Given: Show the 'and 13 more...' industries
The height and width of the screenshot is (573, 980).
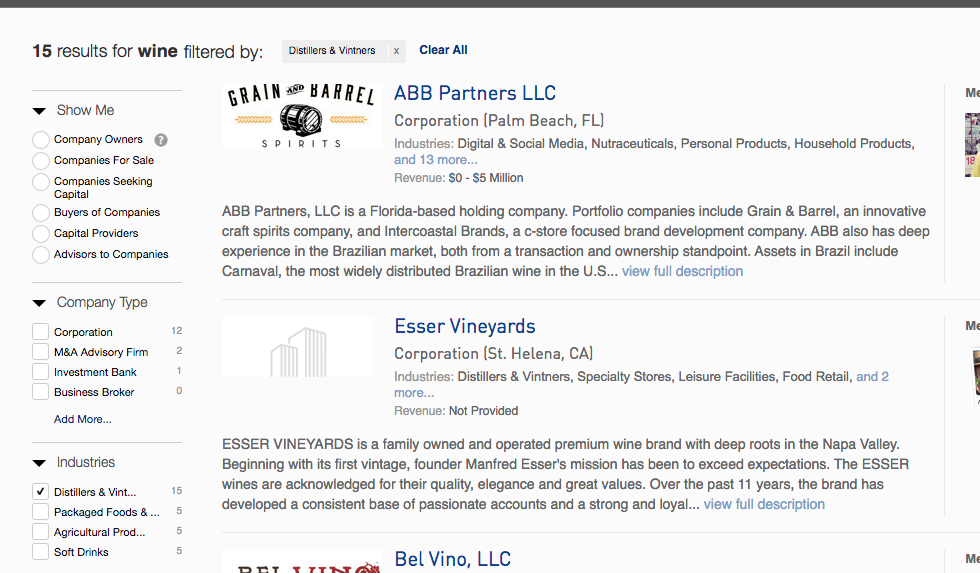Looking at the screenshot, I should [436, 160].
